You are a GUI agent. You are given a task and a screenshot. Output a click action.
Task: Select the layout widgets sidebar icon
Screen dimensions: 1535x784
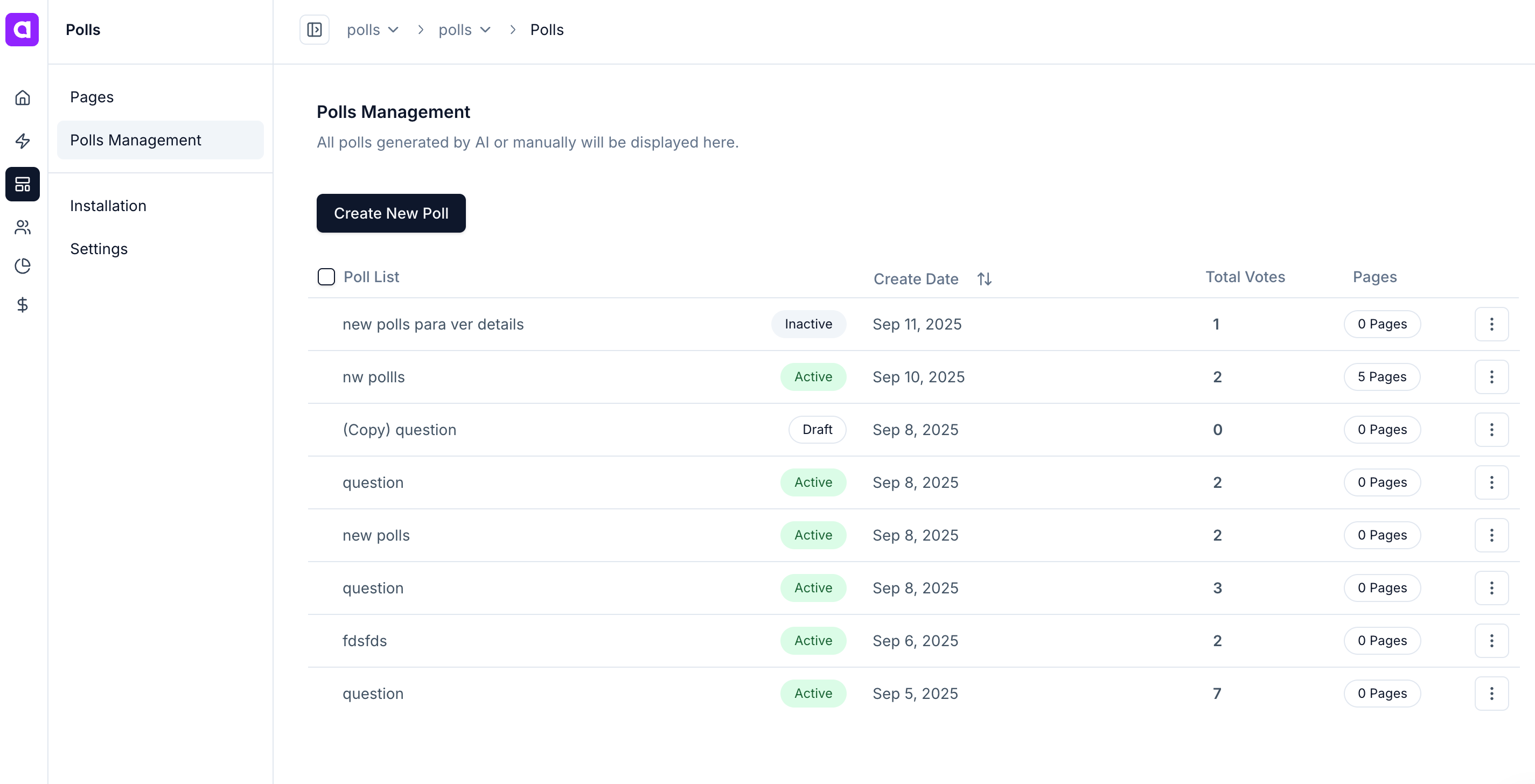click(x=23, y=184)
